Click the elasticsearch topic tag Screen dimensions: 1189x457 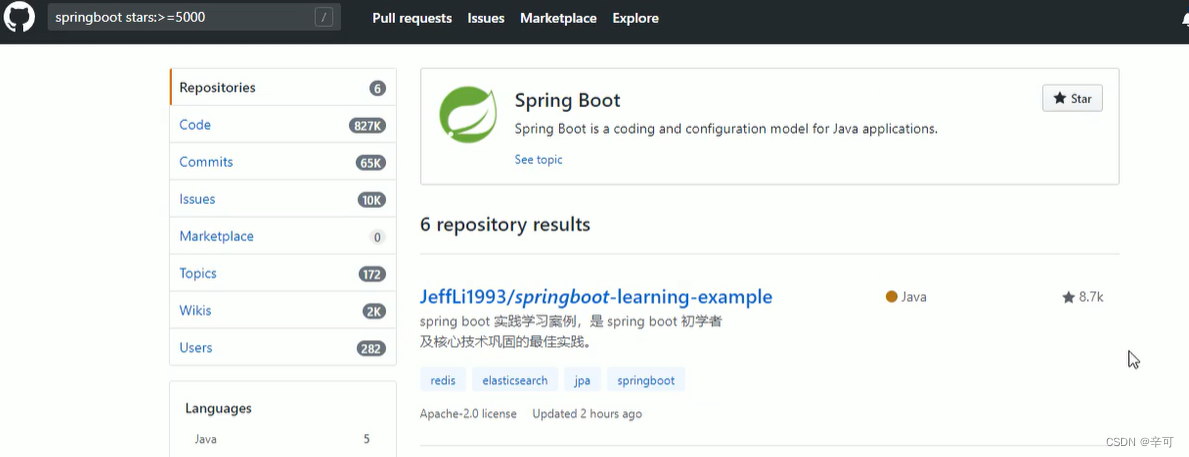coord(515,380)
